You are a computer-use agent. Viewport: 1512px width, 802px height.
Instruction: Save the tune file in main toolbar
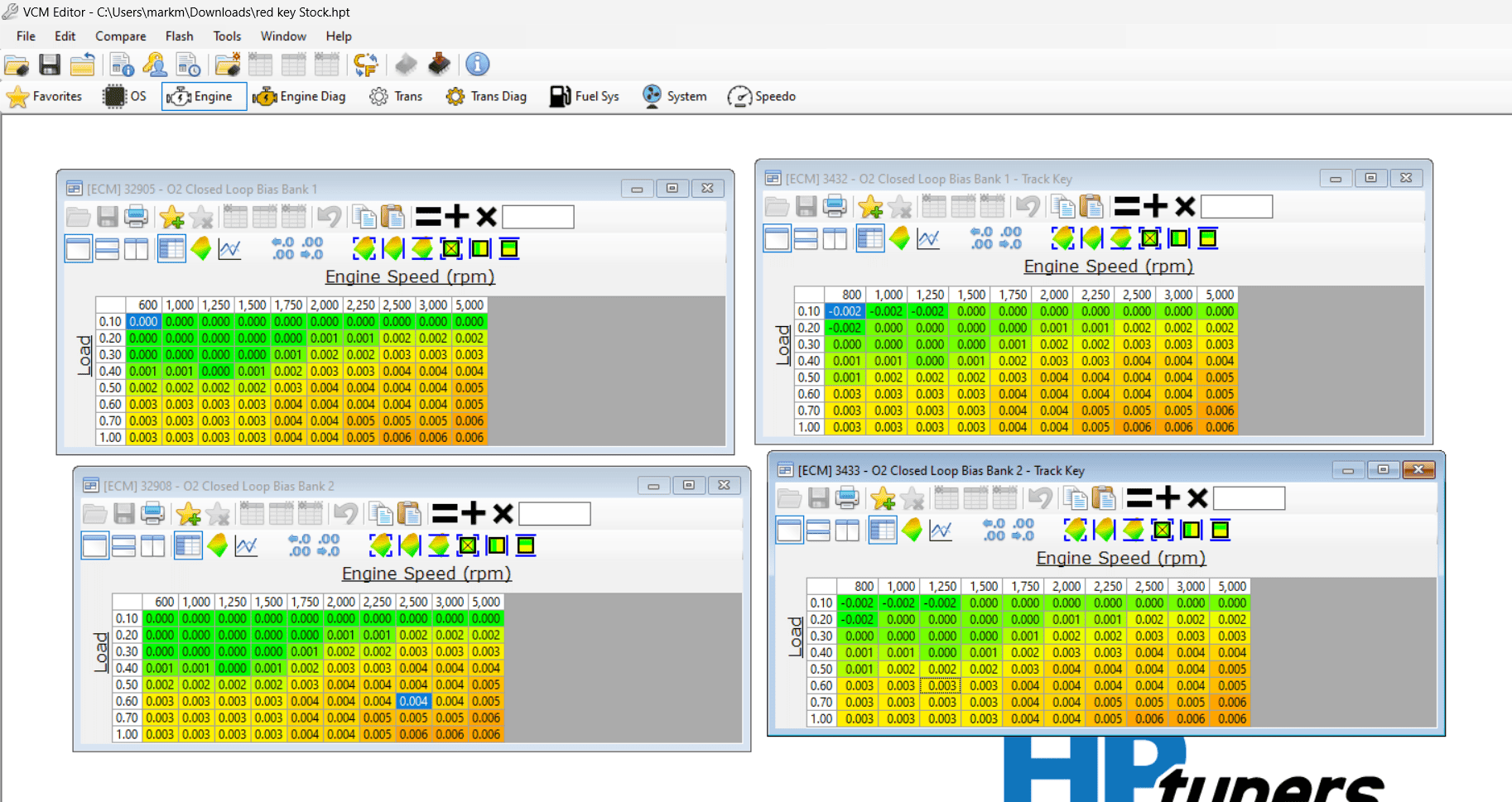pyautogui.click(x=50, y=65)
